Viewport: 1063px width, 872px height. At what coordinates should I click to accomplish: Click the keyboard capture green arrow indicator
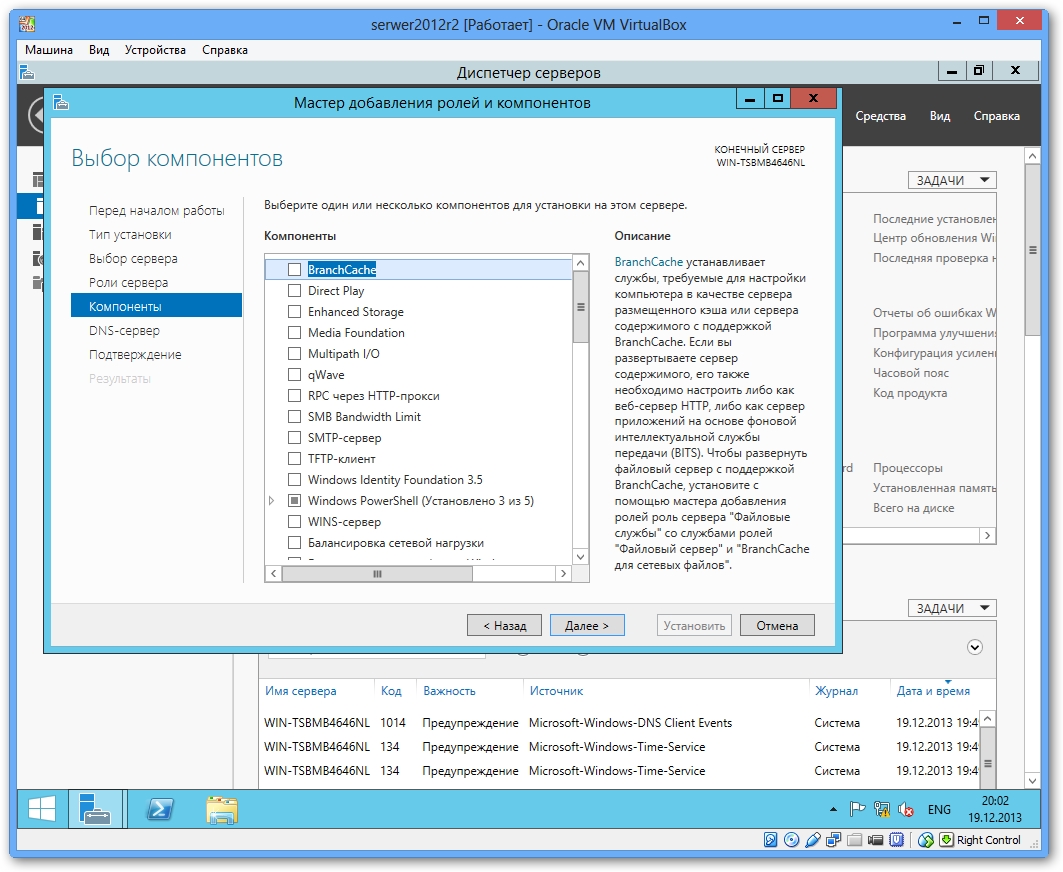tap(946, 840)
